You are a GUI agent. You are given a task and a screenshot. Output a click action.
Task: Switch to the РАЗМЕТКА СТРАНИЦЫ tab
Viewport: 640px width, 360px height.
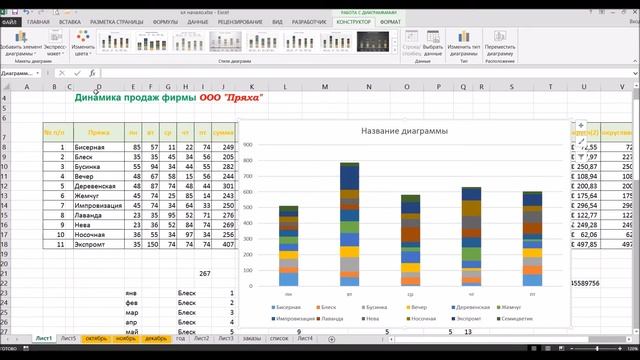coord(117,22)
